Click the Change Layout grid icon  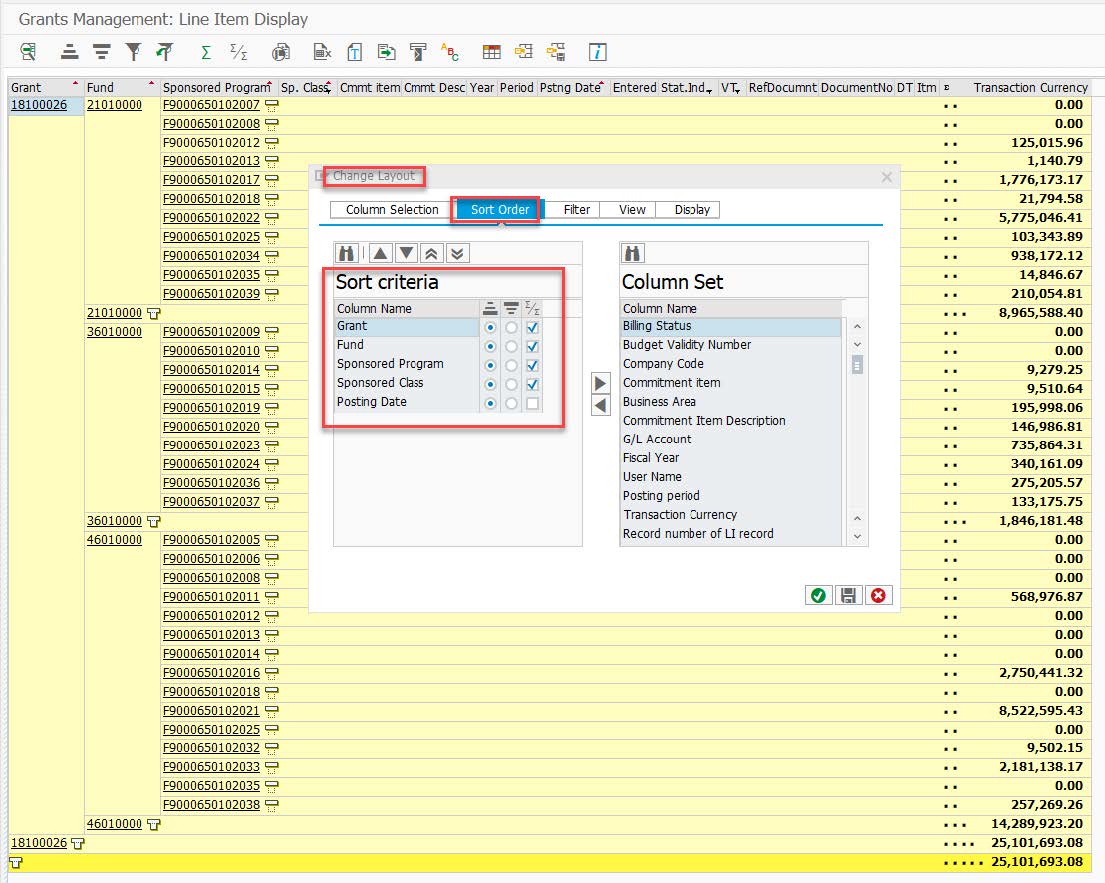click(491, 51)
